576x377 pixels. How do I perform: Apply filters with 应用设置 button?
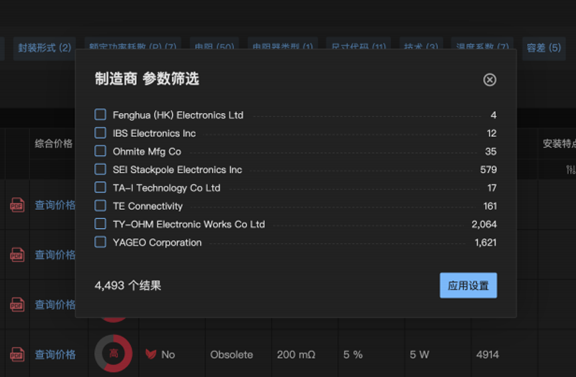coord(468,285)
